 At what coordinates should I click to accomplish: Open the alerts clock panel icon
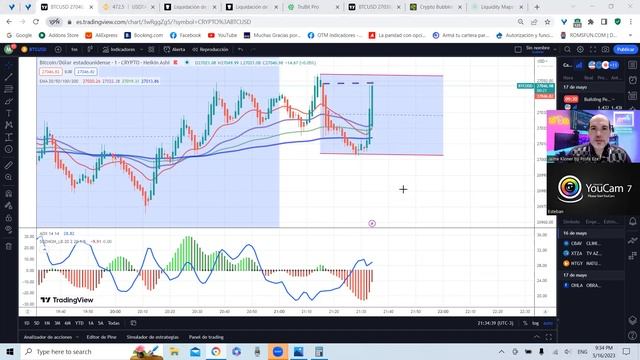(633, 80)
